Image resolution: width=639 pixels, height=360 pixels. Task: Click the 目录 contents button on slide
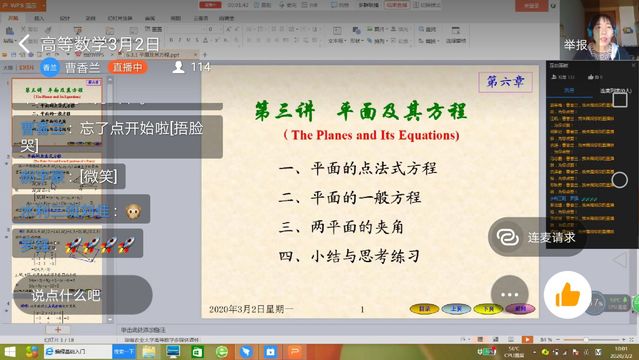click(424, 309)
